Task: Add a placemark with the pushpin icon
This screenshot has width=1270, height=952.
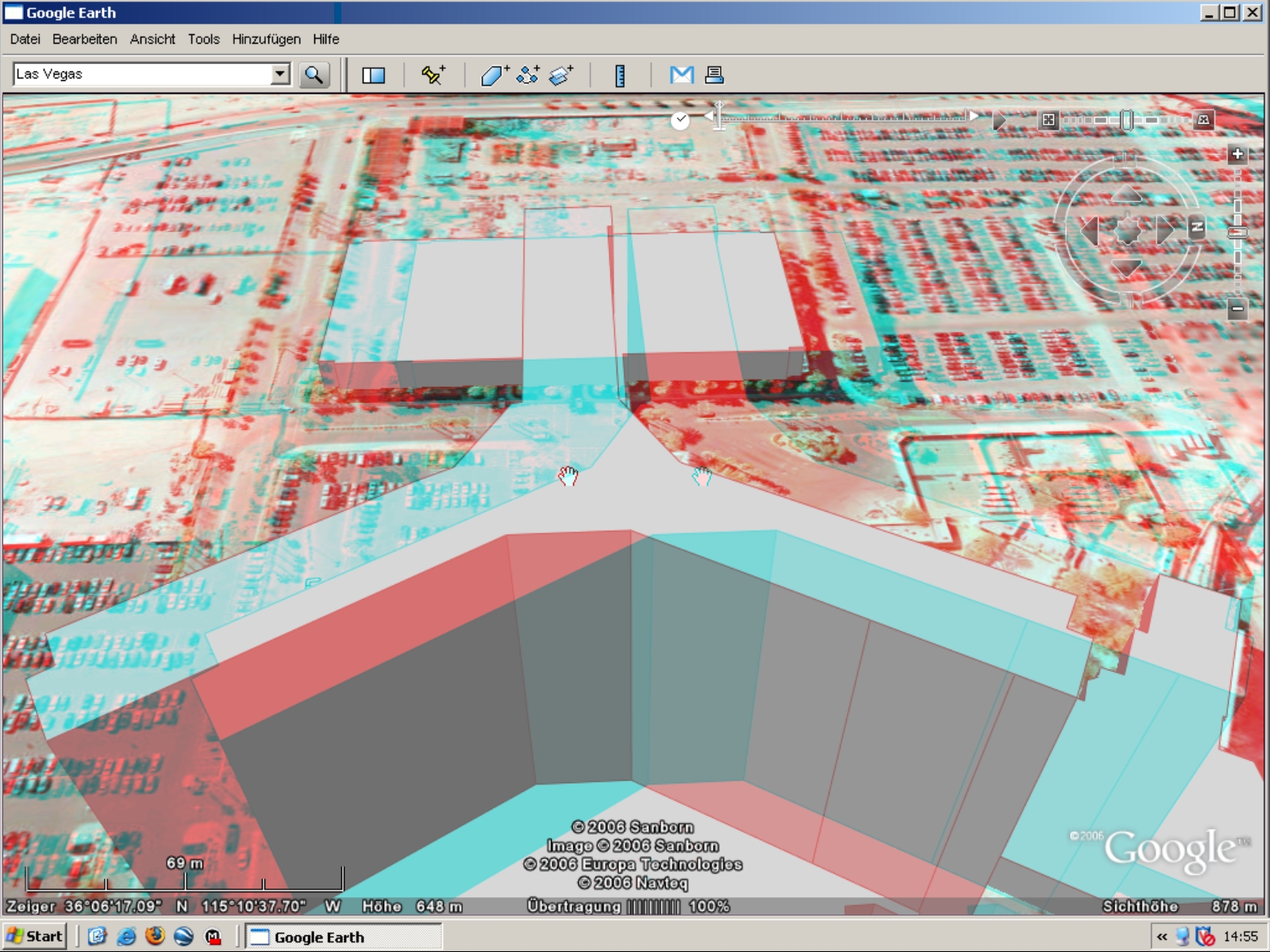Action: 433,75
